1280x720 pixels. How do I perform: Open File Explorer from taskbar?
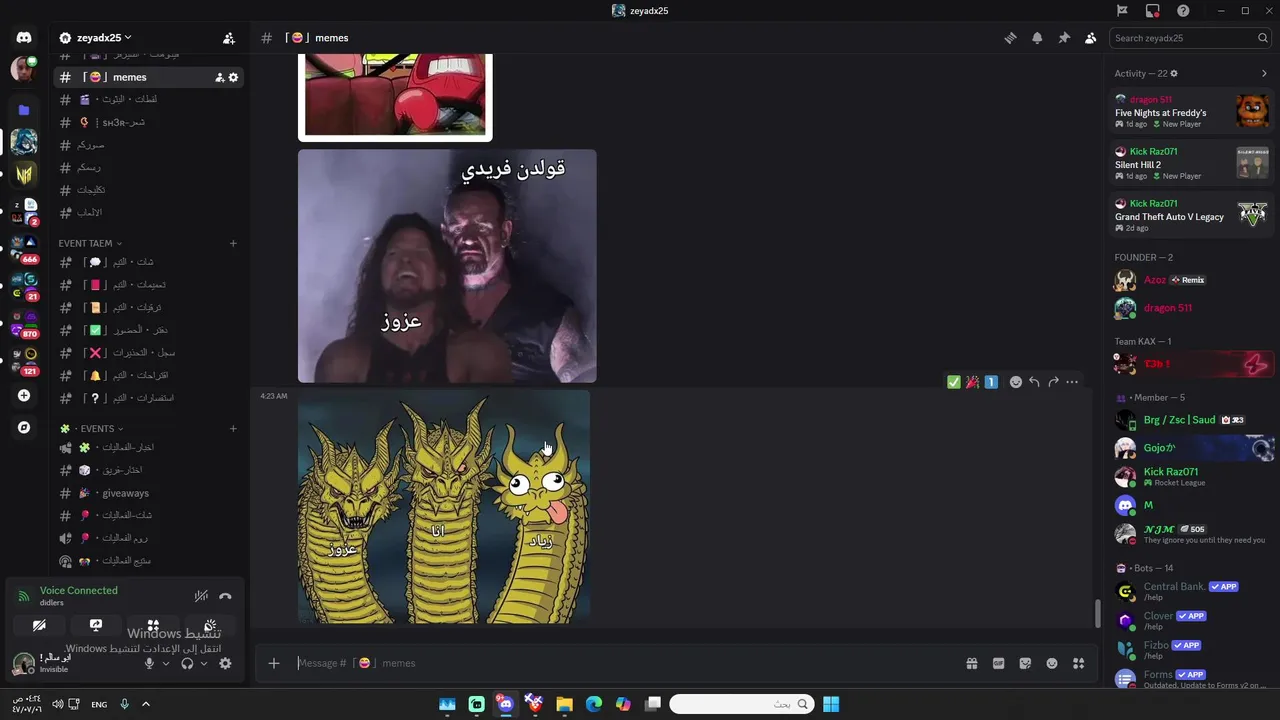pyautogui.click(x=564, y=704)
